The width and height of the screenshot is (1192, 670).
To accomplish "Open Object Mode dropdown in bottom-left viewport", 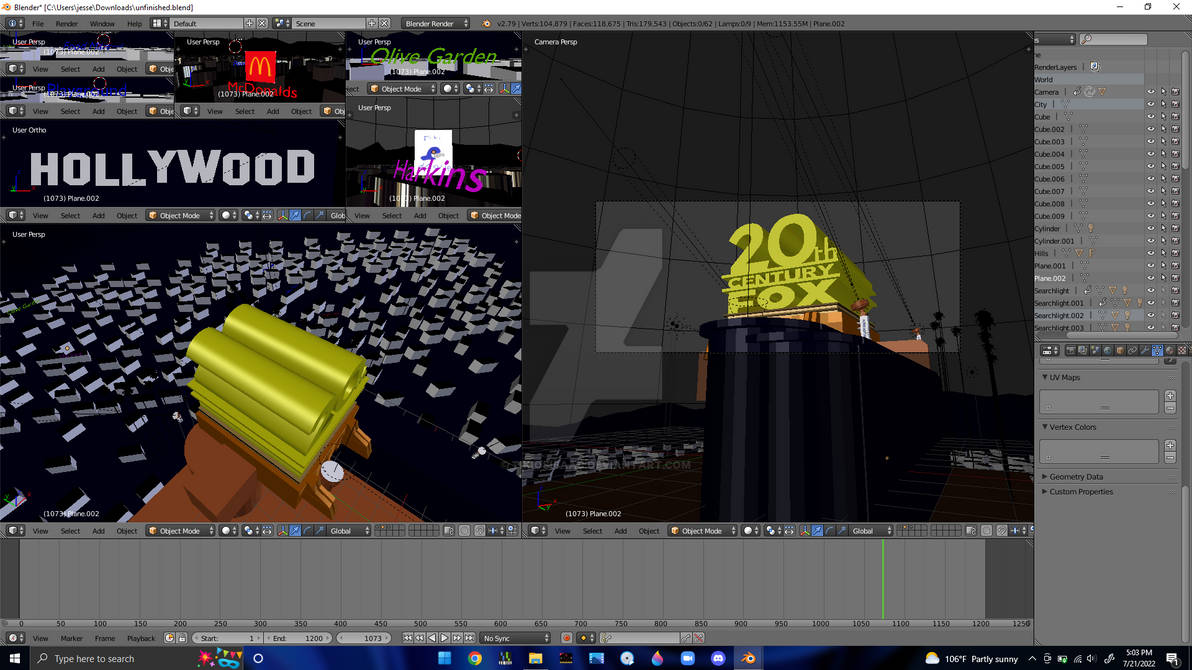I will [181, 531].
